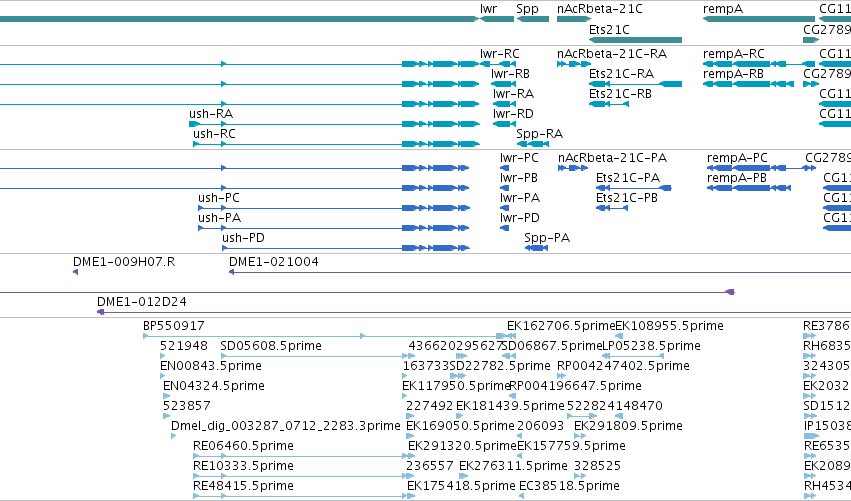
Task: Select the ush-RA transcript label
Action: tap(211, 114)
